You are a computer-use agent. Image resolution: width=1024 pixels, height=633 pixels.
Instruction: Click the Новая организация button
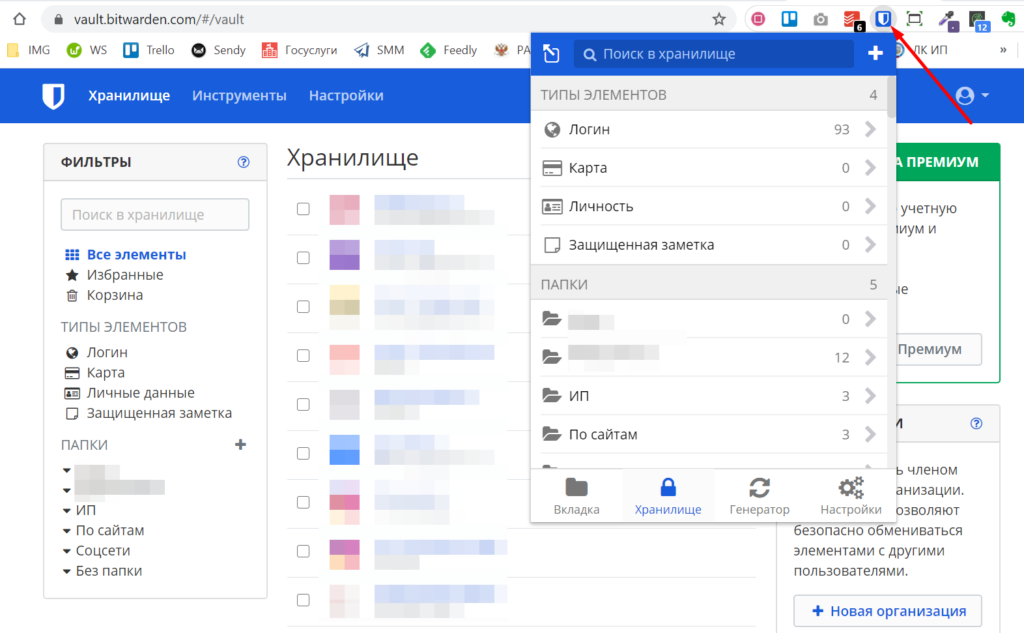pyautogui.click(x=887, y=611)
